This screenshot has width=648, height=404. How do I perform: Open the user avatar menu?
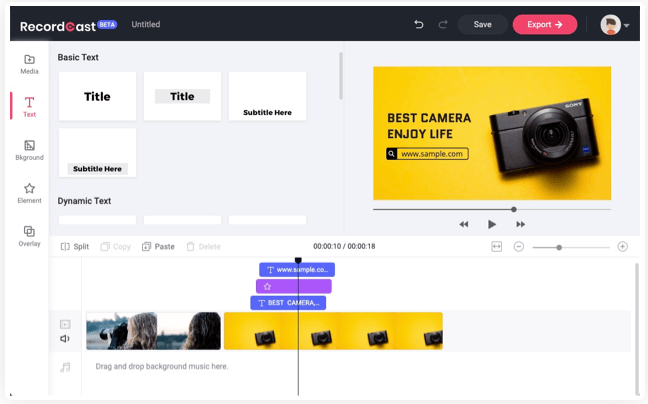click(614, 25)
